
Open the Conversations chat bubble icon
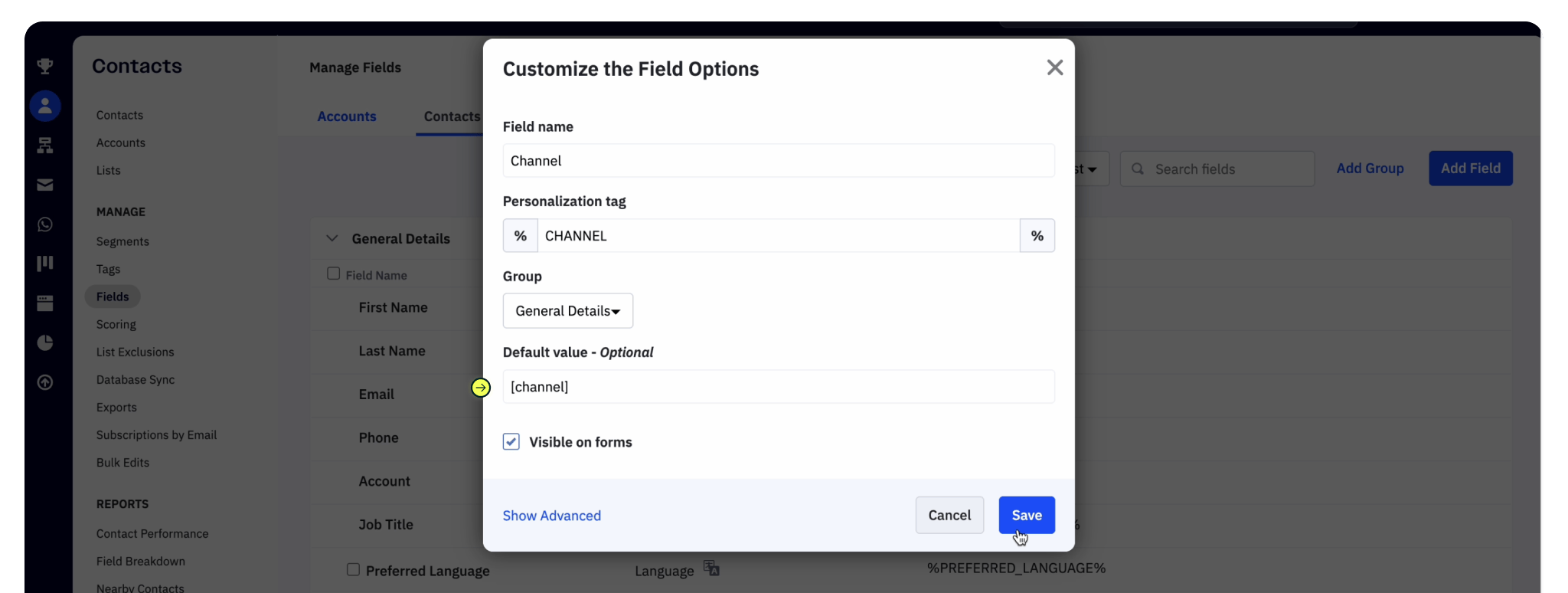click(45, 224)
